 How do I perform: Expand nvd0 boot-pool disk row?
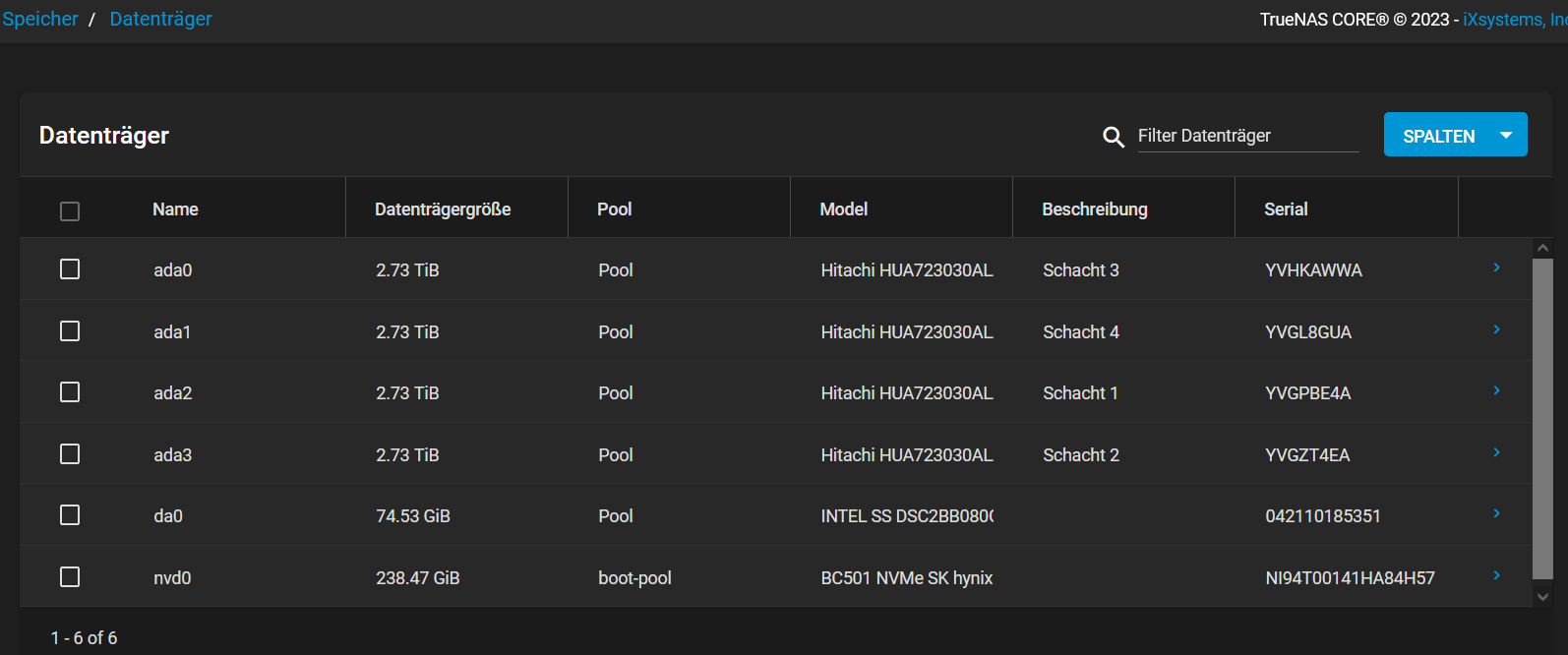1496,575
